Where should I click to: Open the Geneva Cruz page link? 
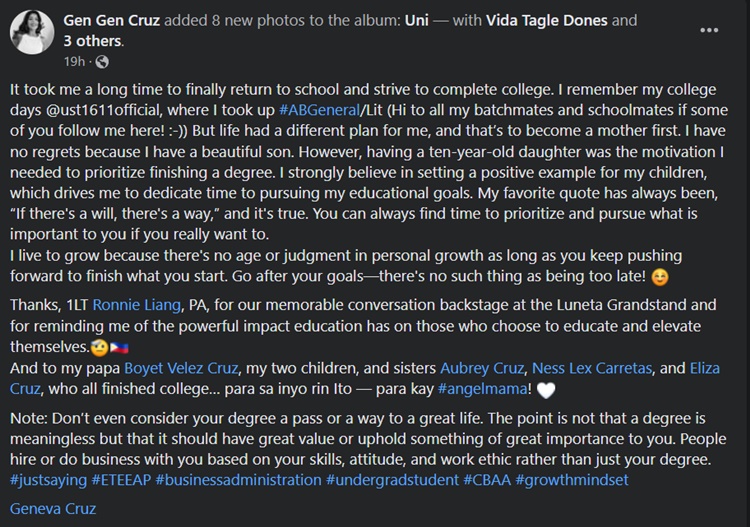(x=53, y=508)
